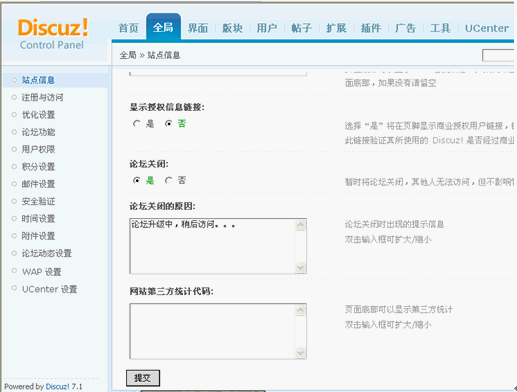This screenshot has width=517, height=392.
Task: Open 论坛功能 settings
Action: click(x=38, y=132)
